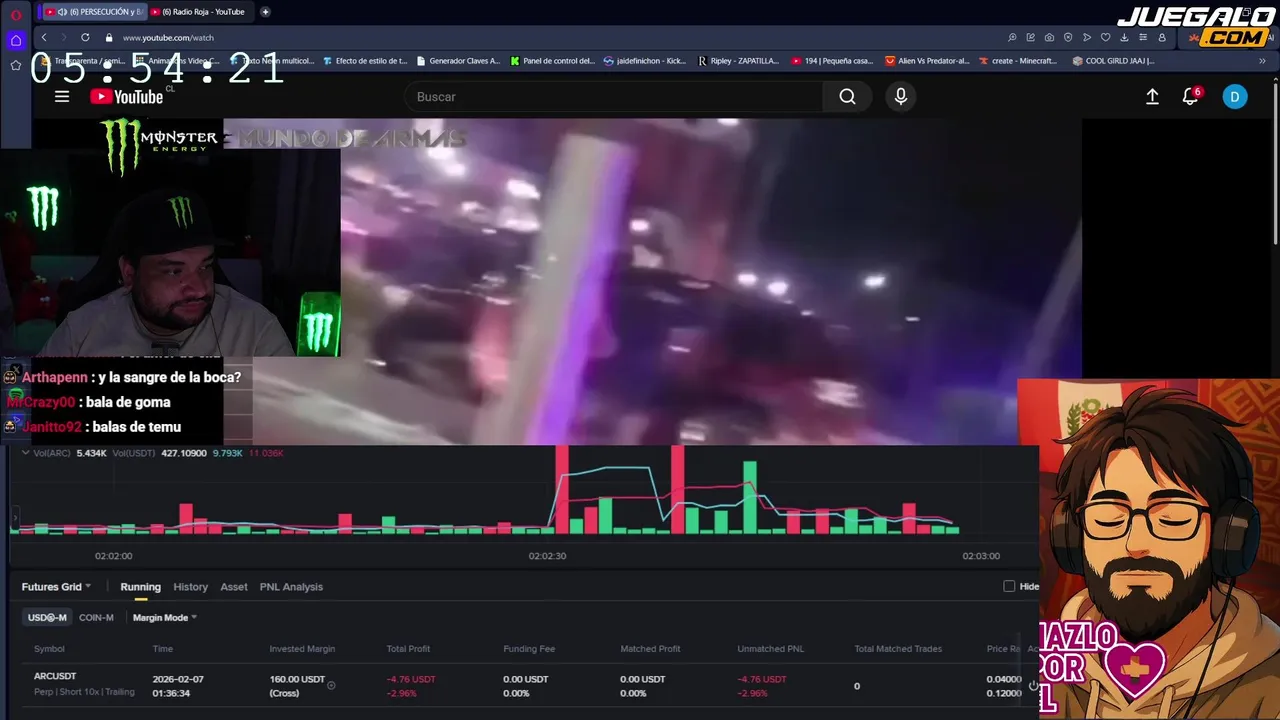This screenshot has height=720, width=1280.
Task: Select the USD©-M toggle
Action: [47, 617]
